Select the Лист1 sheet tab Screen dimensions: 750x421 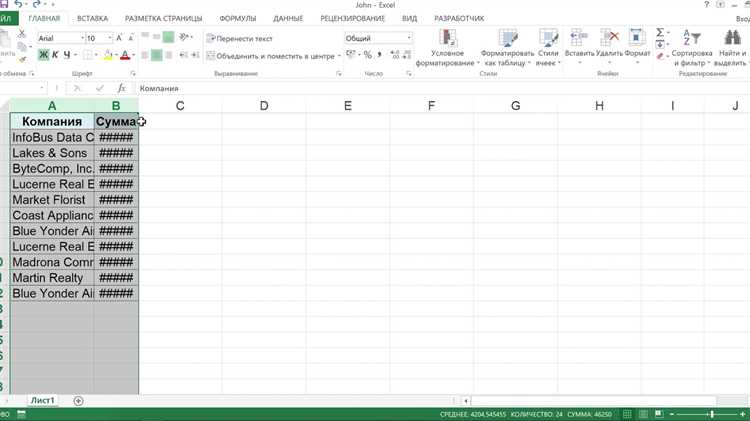pyautogui.click(x=43, y=400)
